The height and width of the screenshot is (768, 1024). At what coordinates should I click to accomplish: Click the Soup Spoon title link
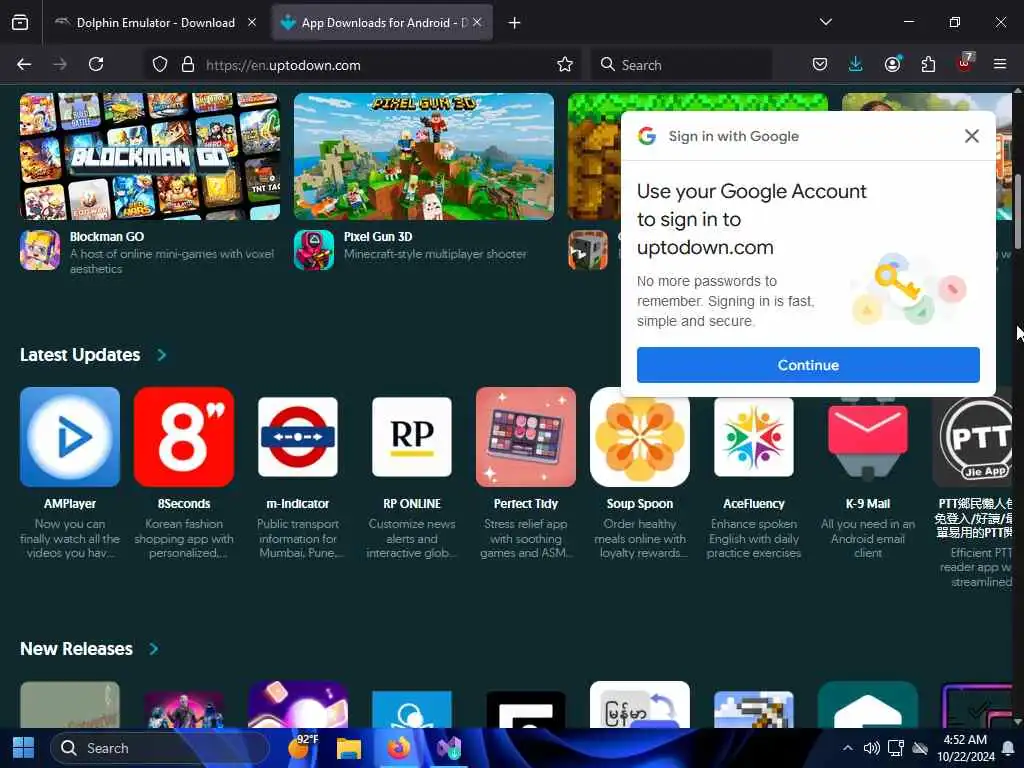(x=639, y=504)
